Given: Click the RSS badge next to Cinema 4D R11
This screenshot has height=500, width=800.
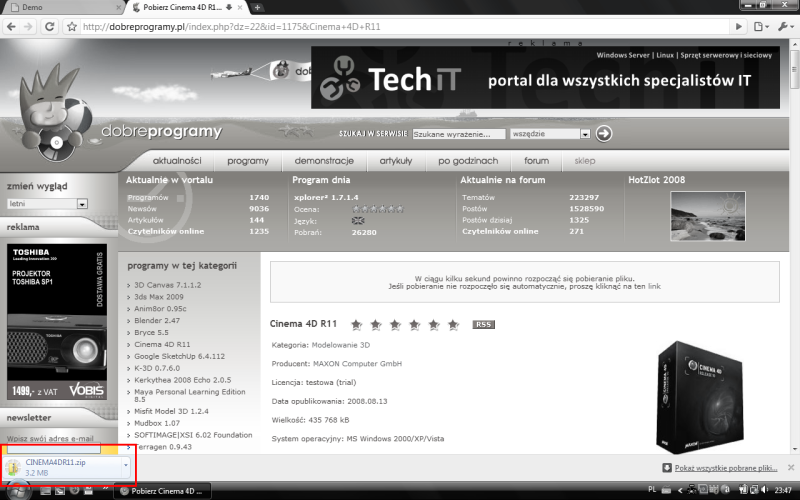Looking at the screenshot, I should tap(483, 324).
